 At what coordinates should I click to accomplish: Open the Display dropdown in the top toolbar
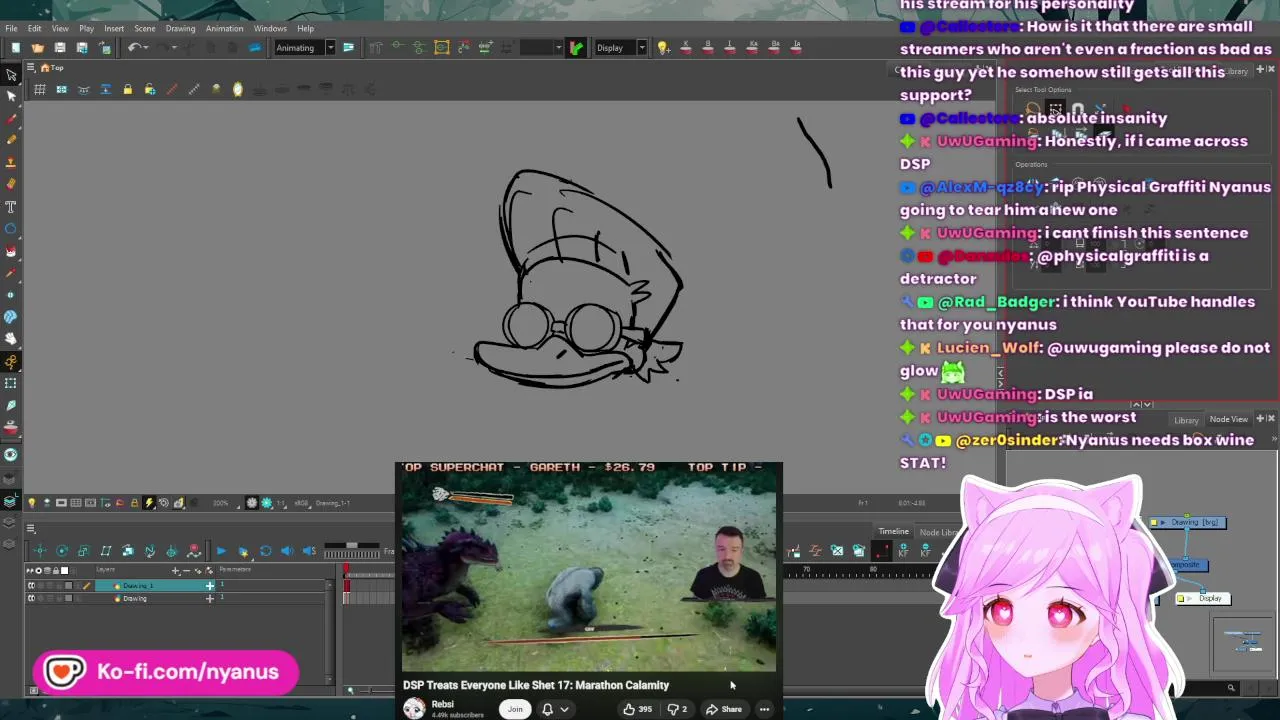(620, 48)
